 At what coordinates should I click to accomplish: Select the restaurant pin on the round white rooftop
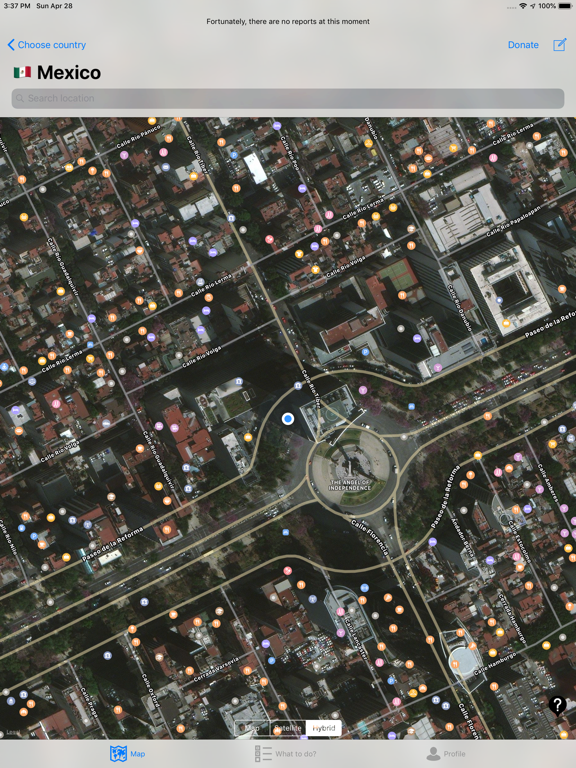tap(455, 664)
